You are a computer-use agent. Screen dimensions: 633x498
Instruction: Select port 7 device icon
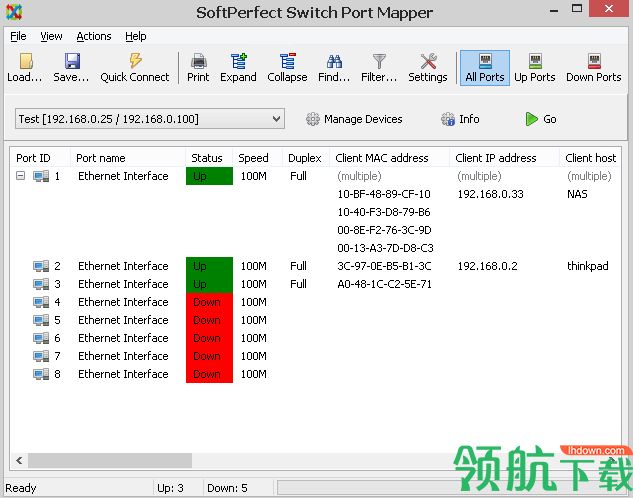tap(41, 356)
